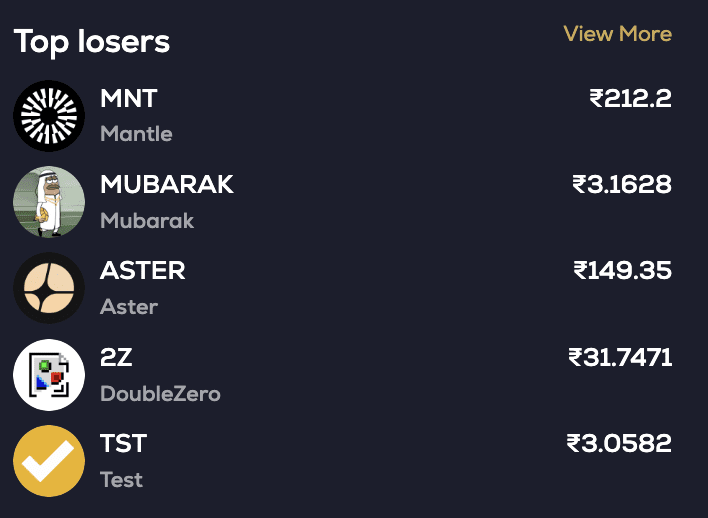
Task: Click the Aster coin logo icon
Action: click(49, 288)
